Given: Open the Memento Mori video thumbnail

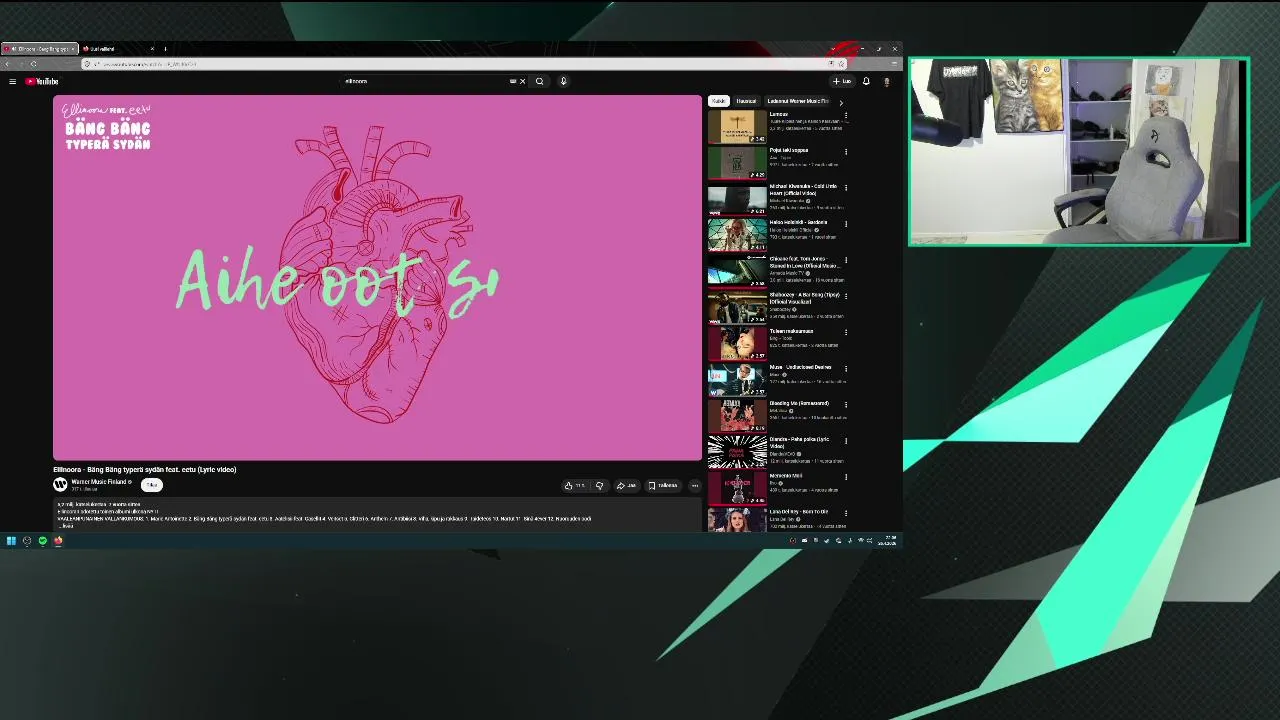Looking at the screenshot, I should coord(737,488).
